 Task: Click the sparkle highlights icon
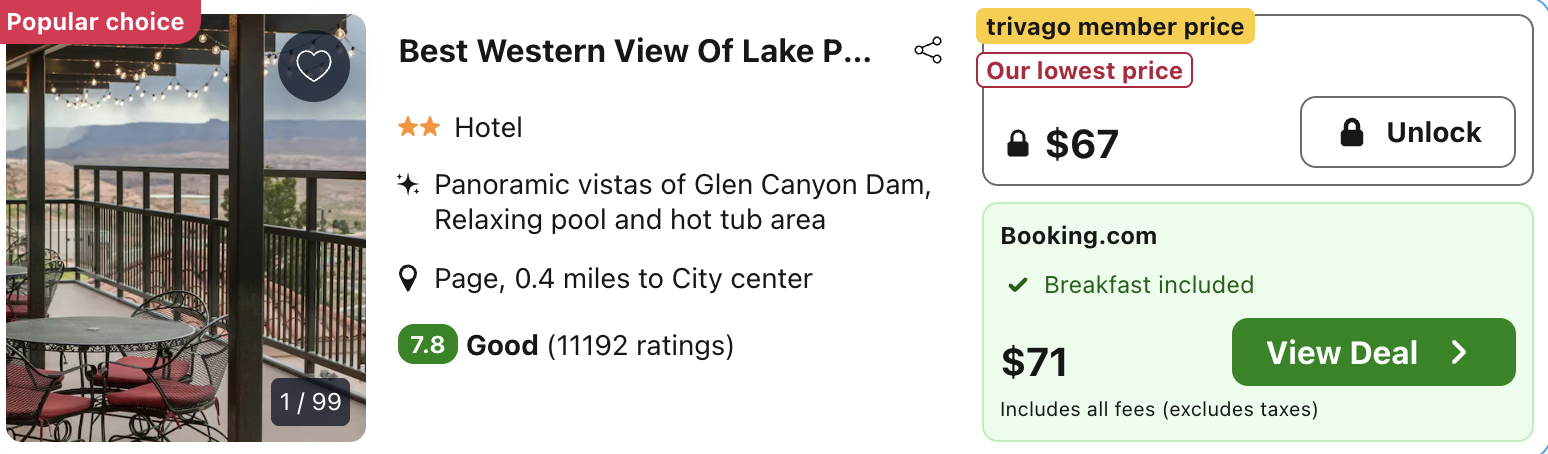[407, 185]
